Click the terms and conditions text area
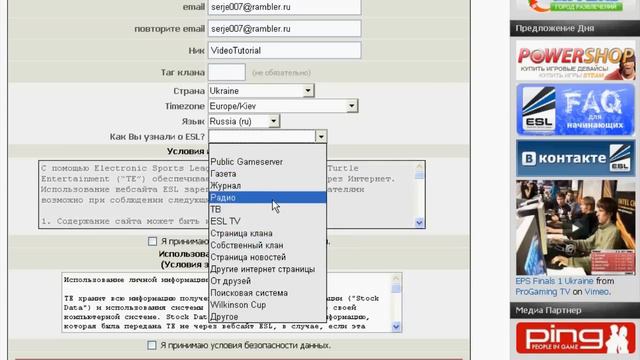This screenshot has width=640, height=360. coord(232,195)
